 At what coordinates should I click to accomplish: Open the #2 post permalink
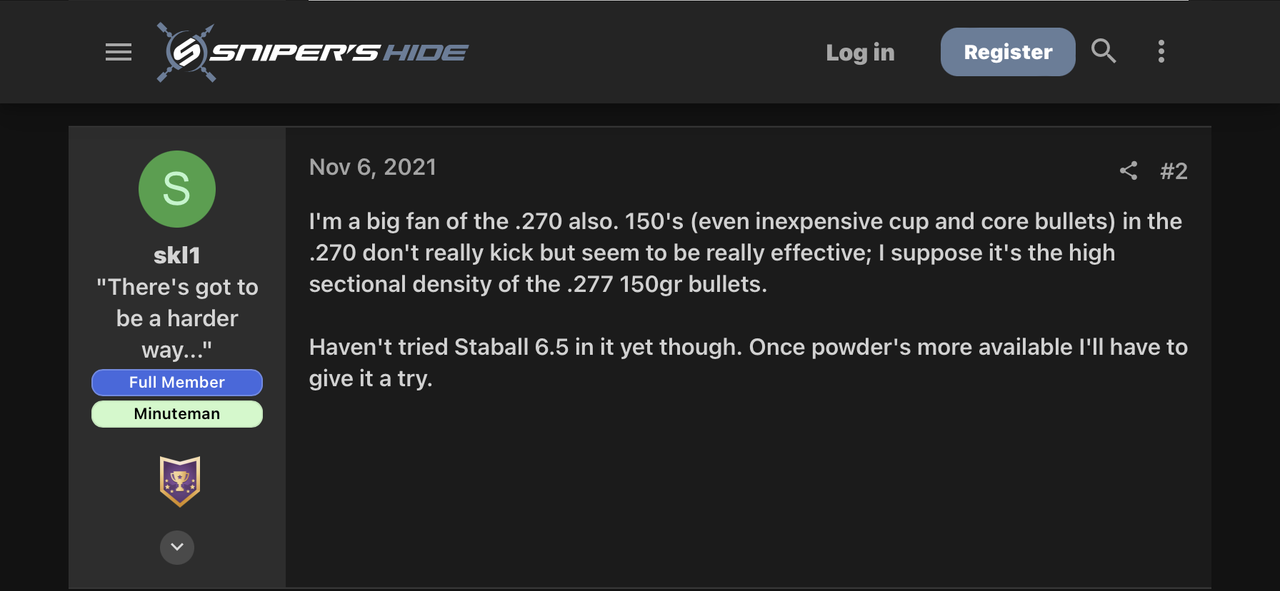pos(1173,171)
